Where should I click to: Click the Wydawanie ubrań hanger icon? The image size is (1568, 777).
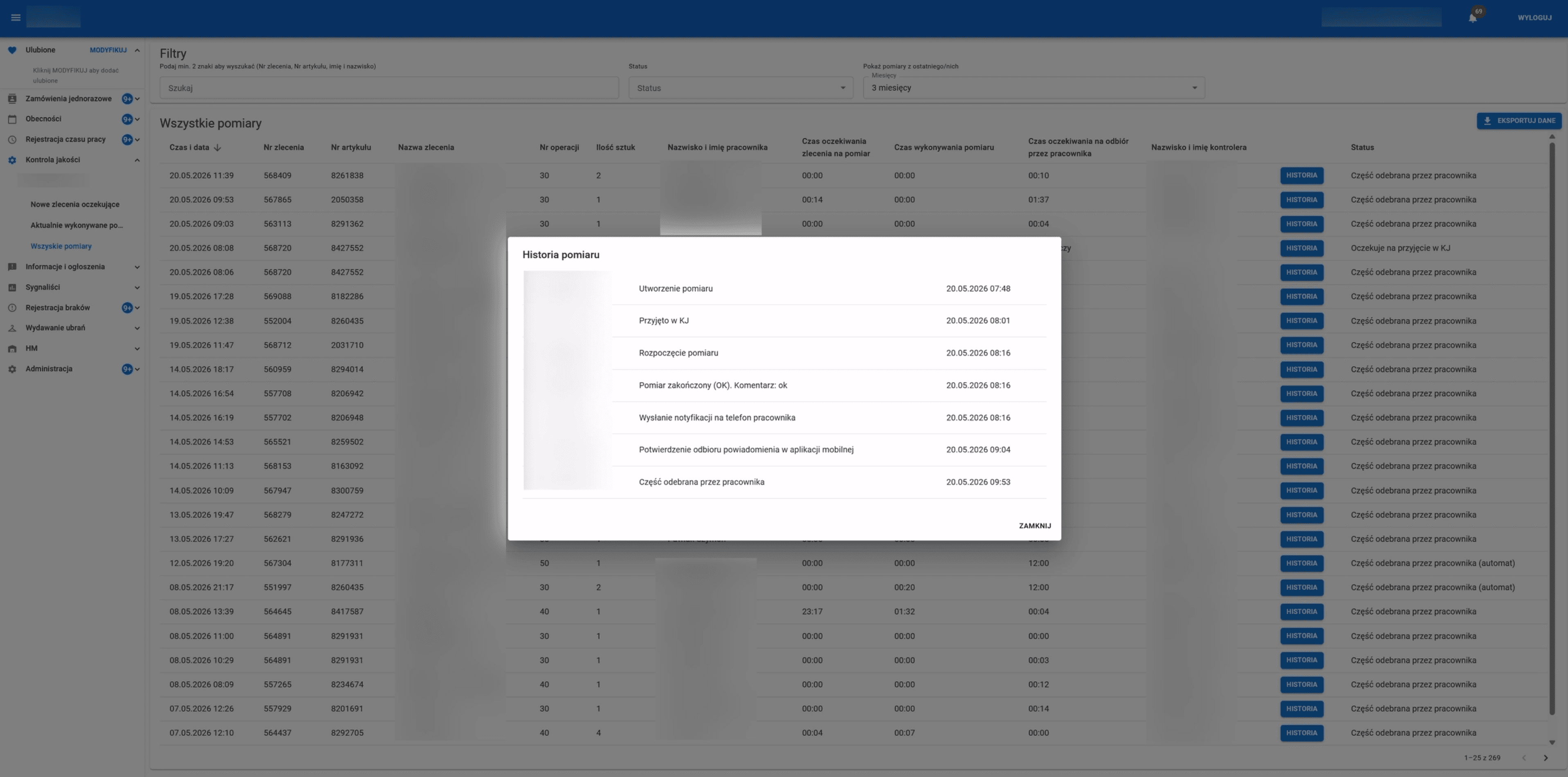coord(12,328)
